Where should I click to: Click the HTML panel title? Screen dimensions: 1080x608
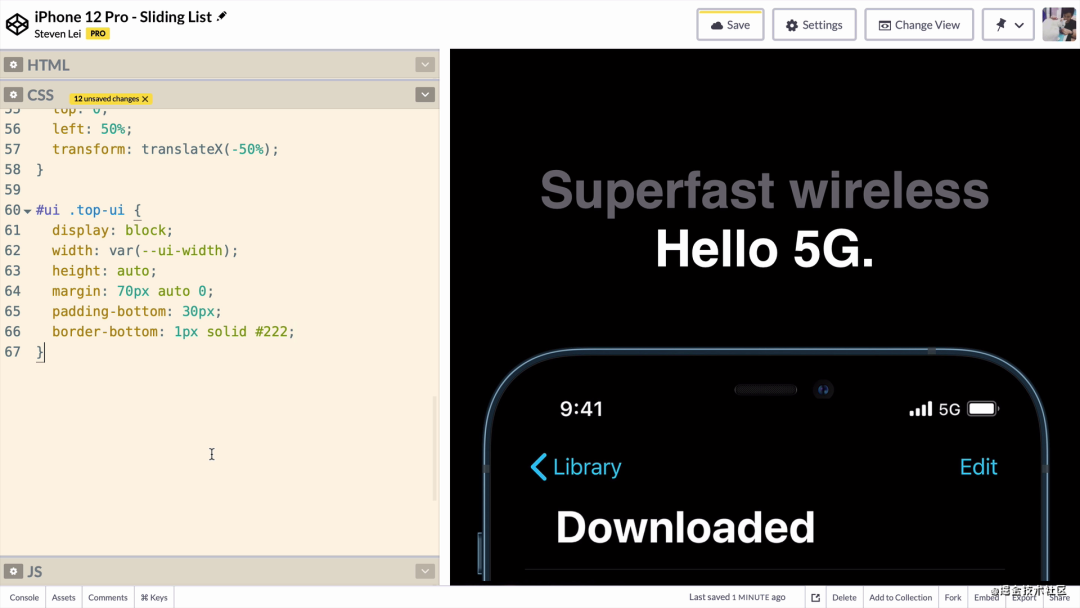point(48,65)
